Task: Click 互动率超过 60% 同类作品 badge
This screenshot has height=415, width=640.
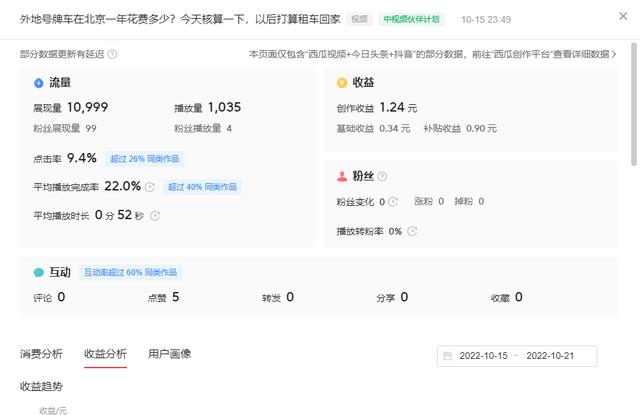Action: [130, 272]
